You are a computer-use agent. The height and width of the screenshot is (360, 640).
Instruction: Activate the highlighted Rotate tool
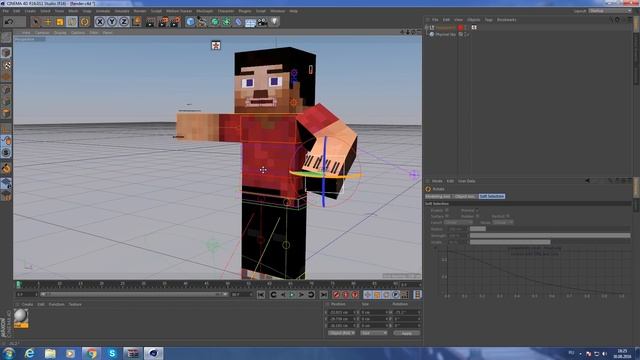click(72, 22)
